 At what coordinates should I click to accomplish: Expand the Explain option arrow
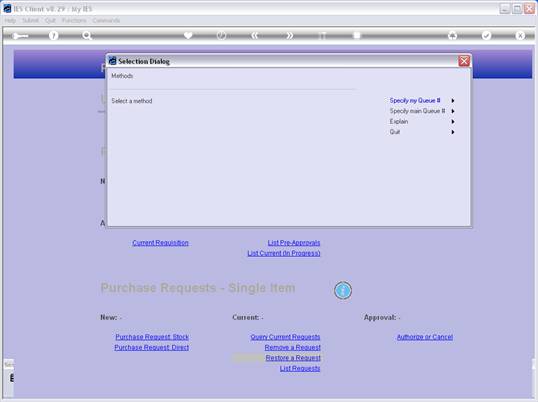453,122
